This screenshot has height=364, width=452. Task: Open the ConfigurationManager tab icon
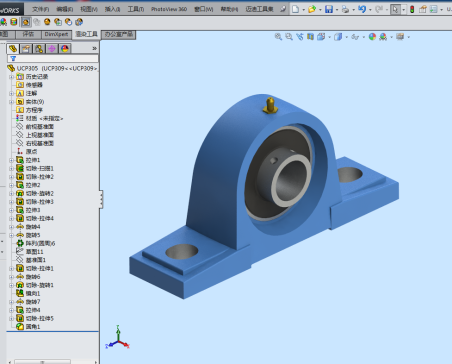click(39, 49)
